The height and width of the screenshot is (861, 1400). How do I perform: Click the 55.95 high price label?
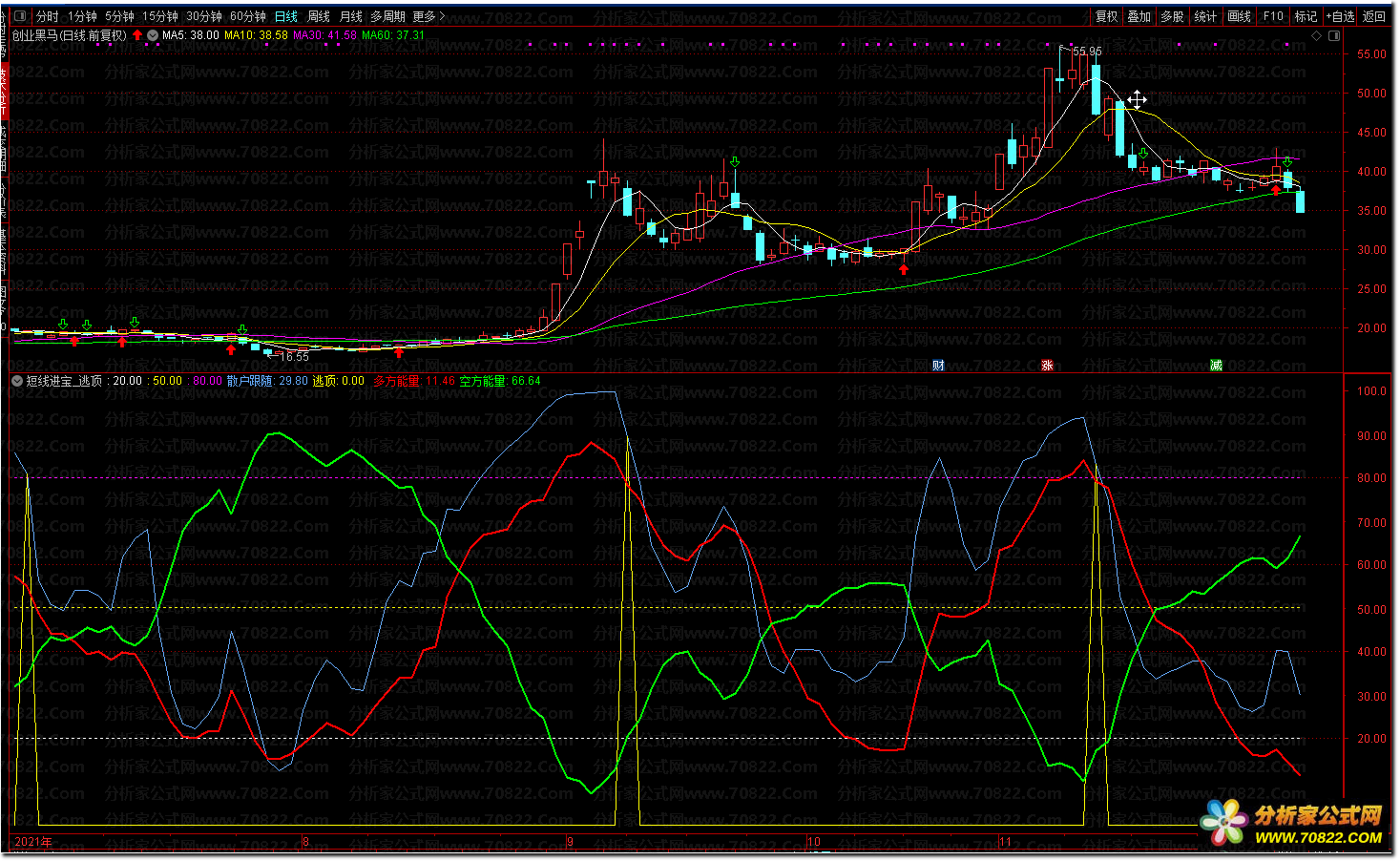(x=1087, y=52)
